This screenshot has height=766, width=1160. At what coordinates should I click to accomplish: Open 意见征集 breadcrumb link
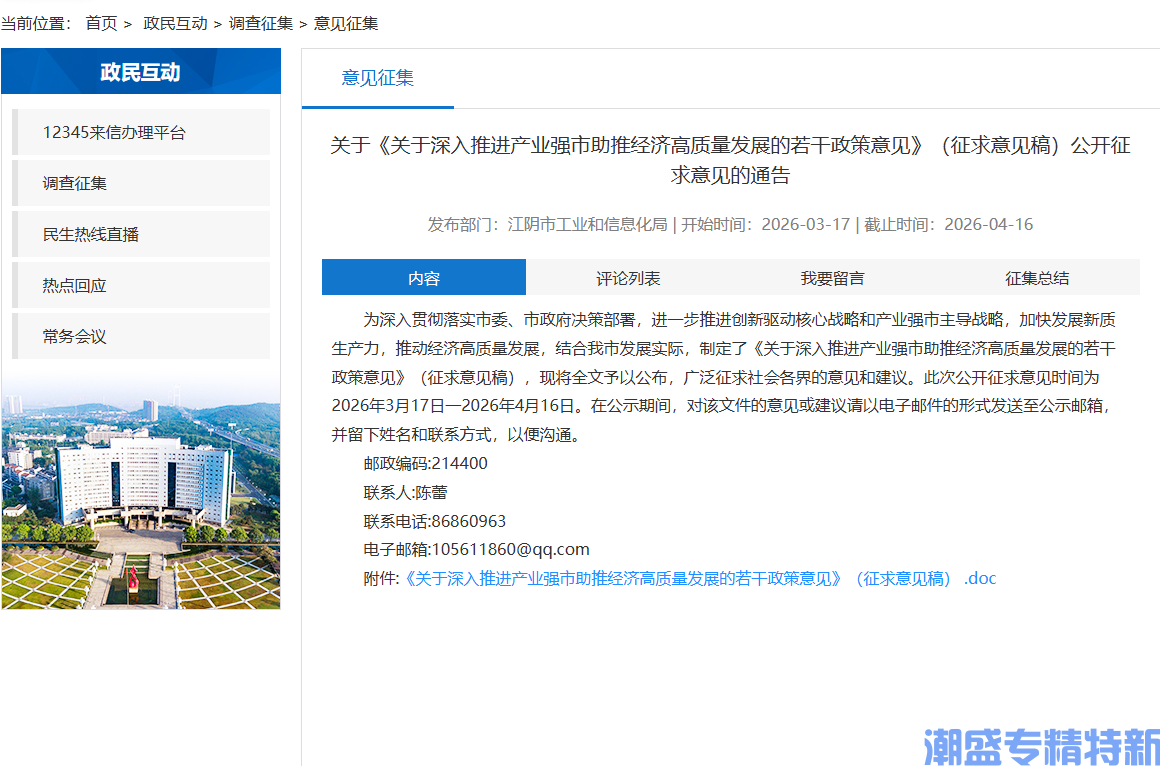point(345,23)
